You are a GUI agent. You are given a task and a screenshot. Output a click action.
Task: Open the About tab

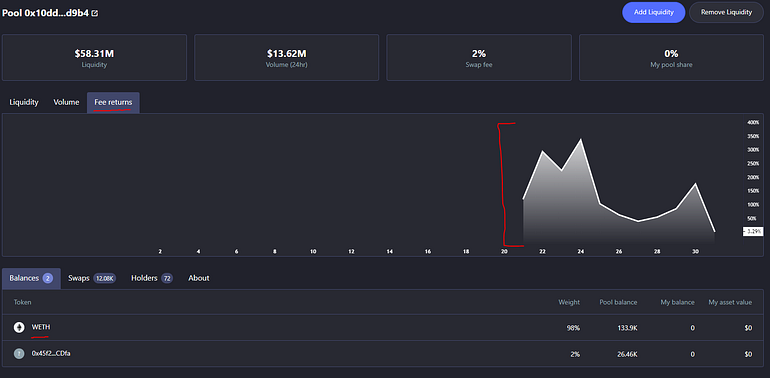tap(199, 278)
